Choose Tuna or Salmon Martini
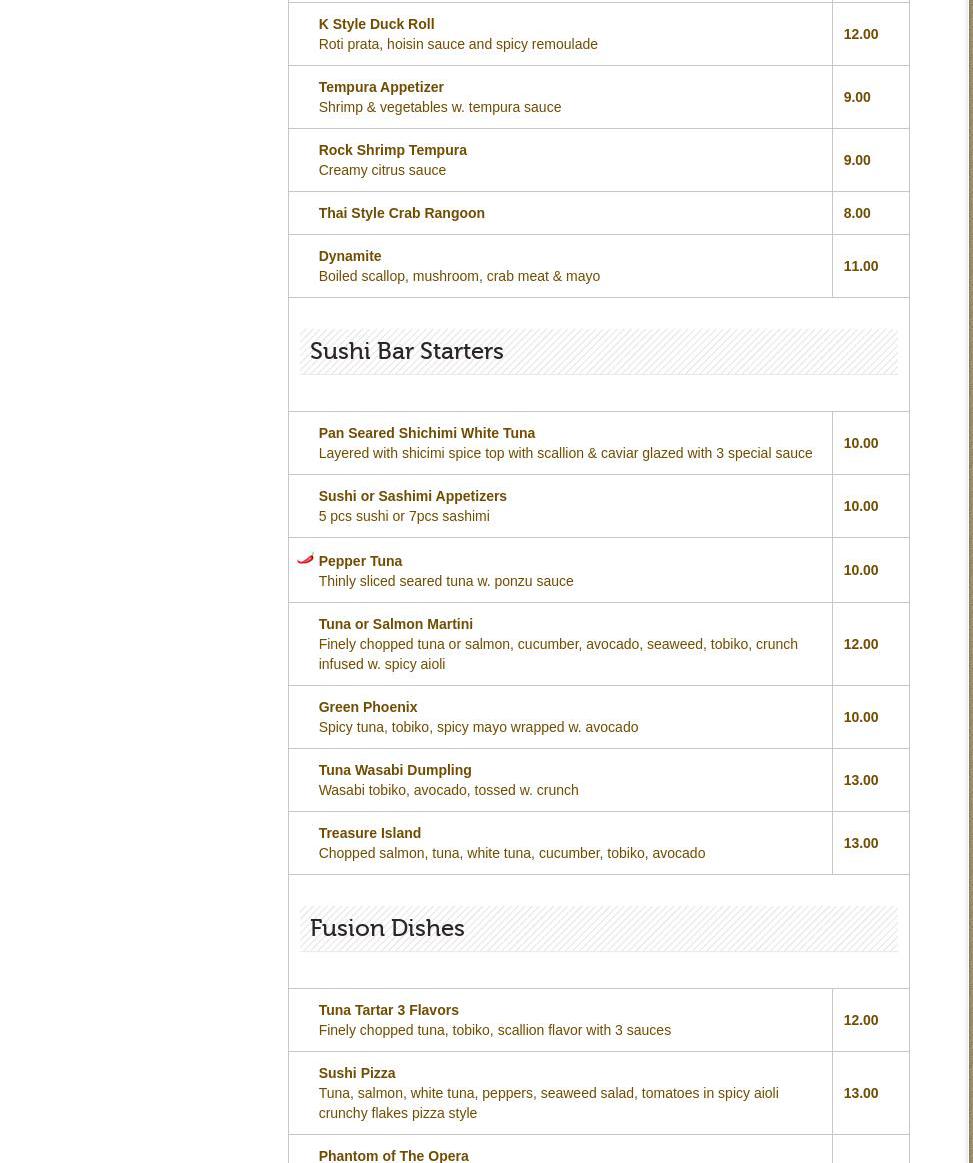 coord(395,624)
